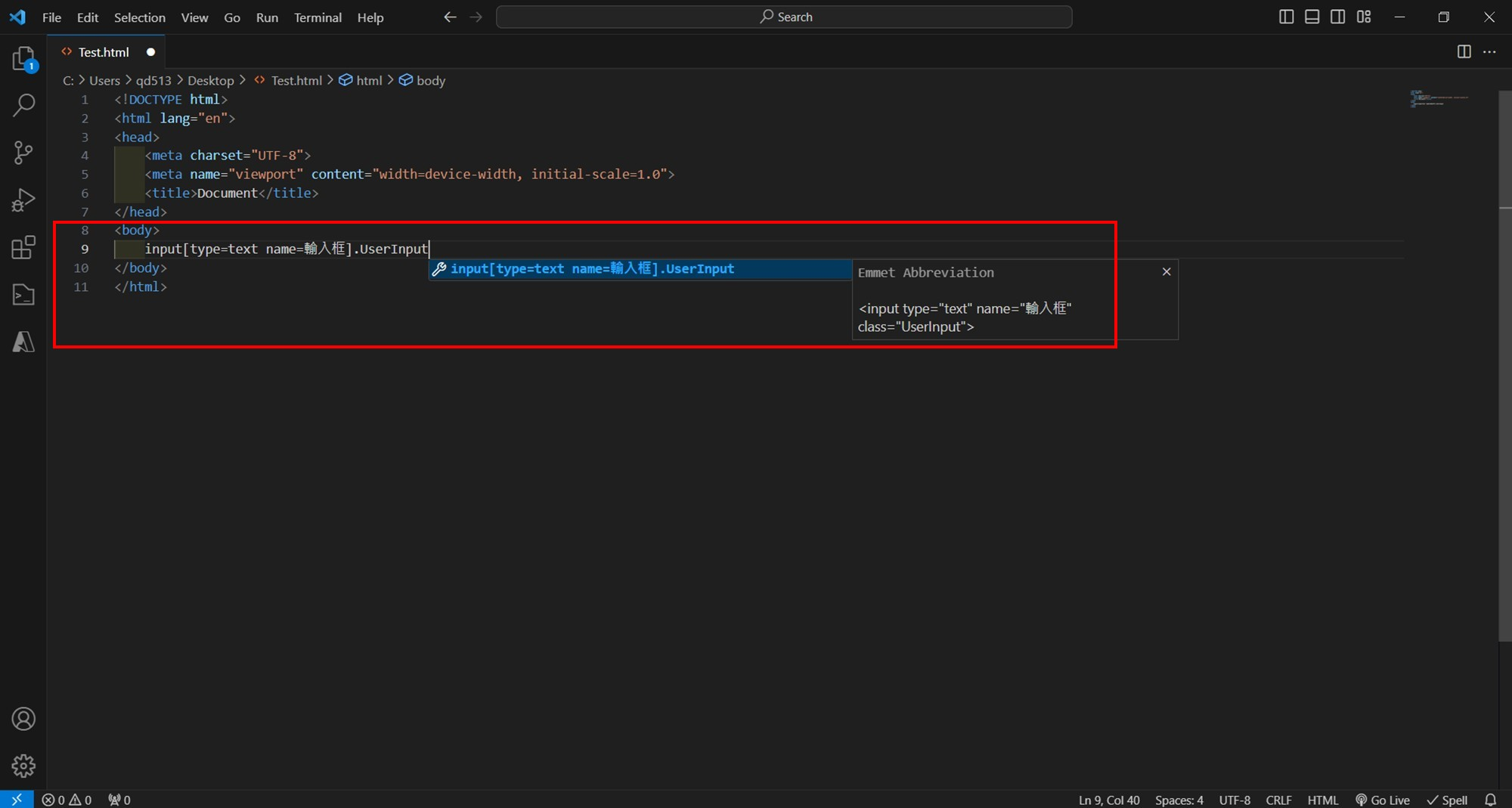
Task: Open Customize Layout icon
Action: click(x=1364, y=17)
